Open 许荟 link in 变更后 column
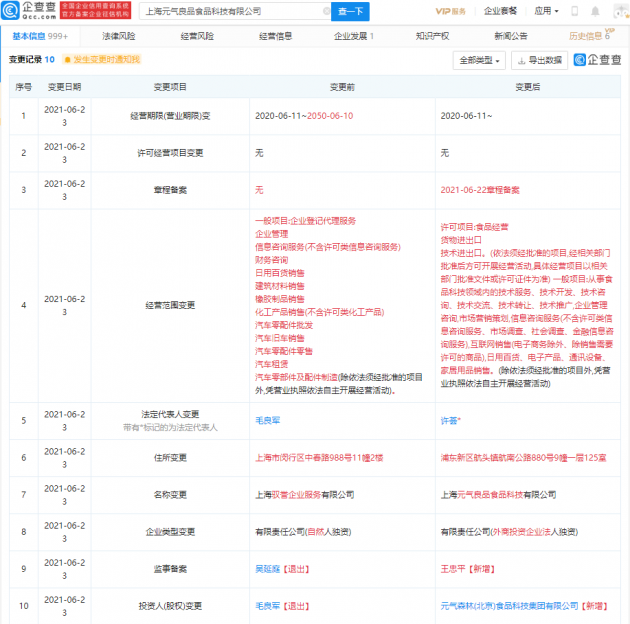Screen dimensions: 630x624 [x=450, y=420]
